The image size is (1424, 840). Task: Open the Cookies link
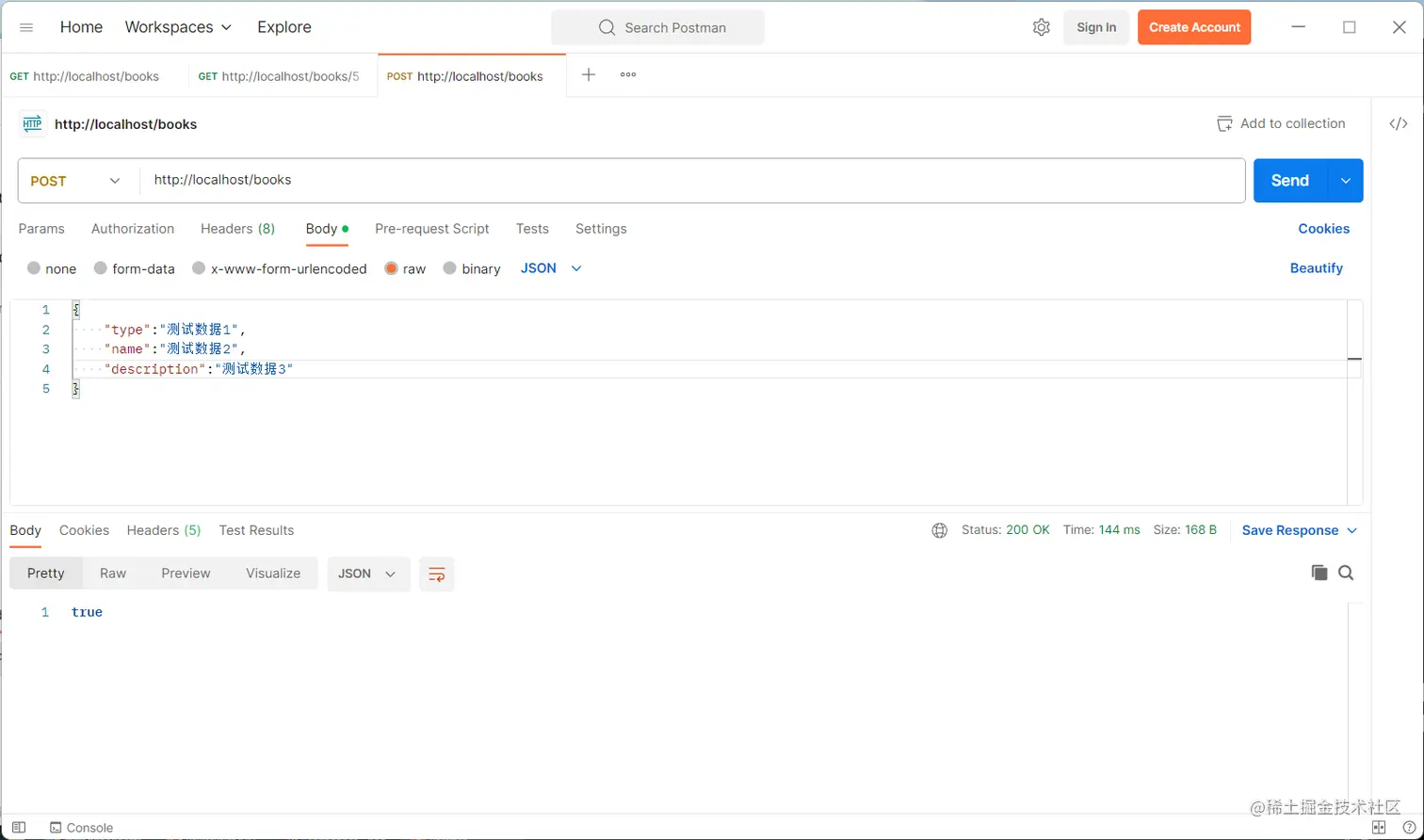1323,229
